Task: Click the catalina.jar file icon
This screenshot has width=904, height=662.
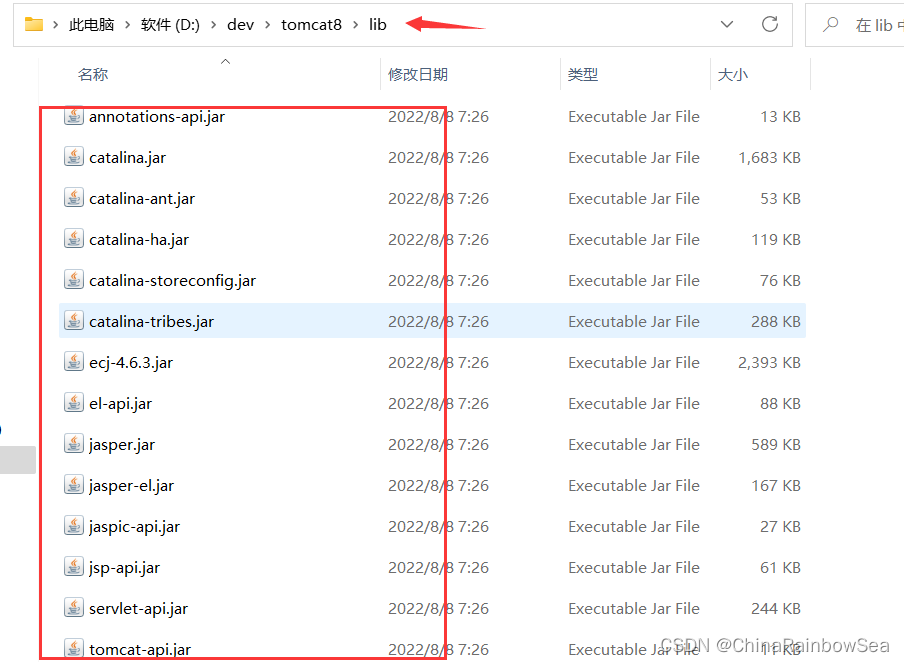Action: click(x=73, y=157)
